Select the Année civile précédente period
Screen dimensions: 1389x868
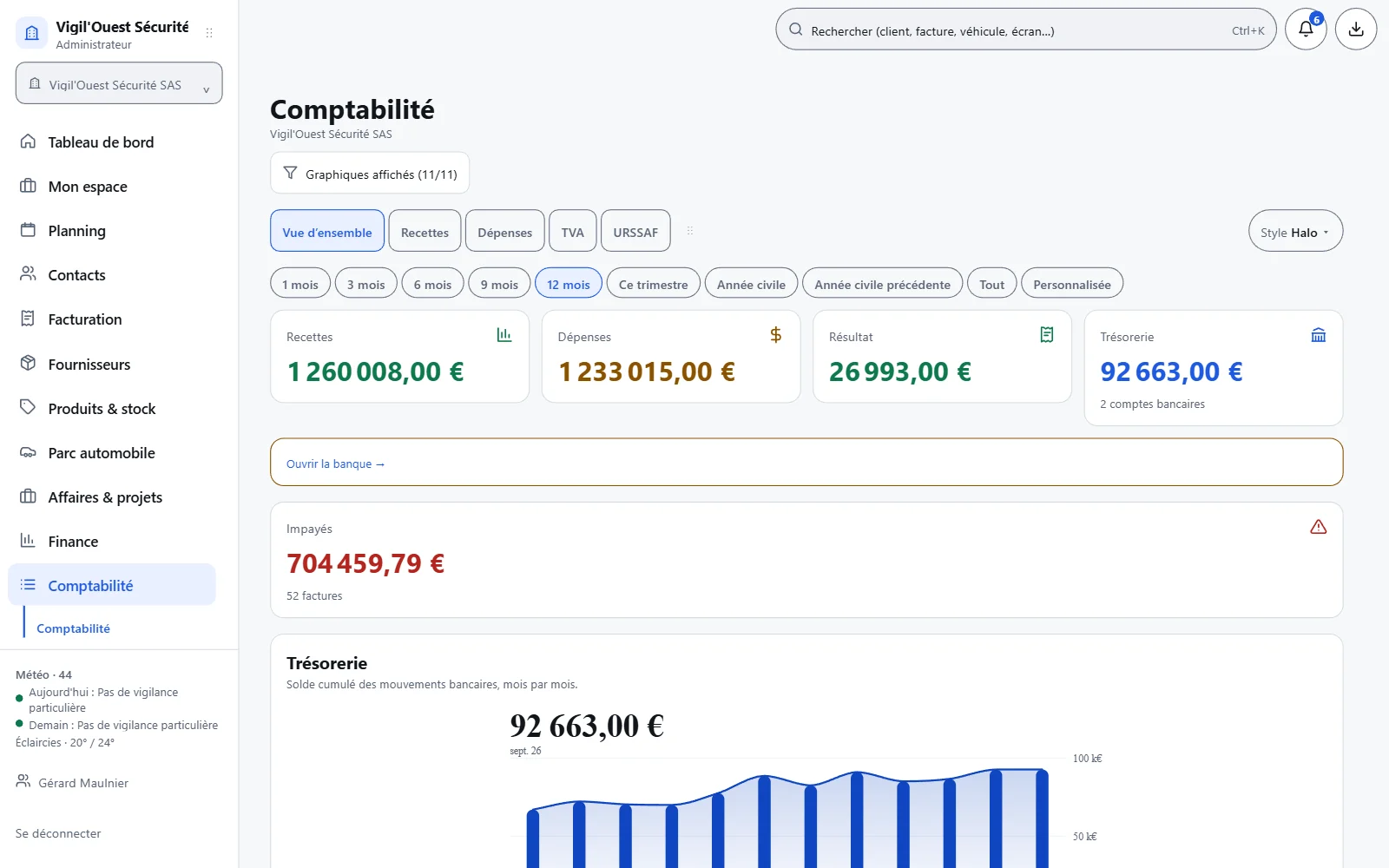883,284
